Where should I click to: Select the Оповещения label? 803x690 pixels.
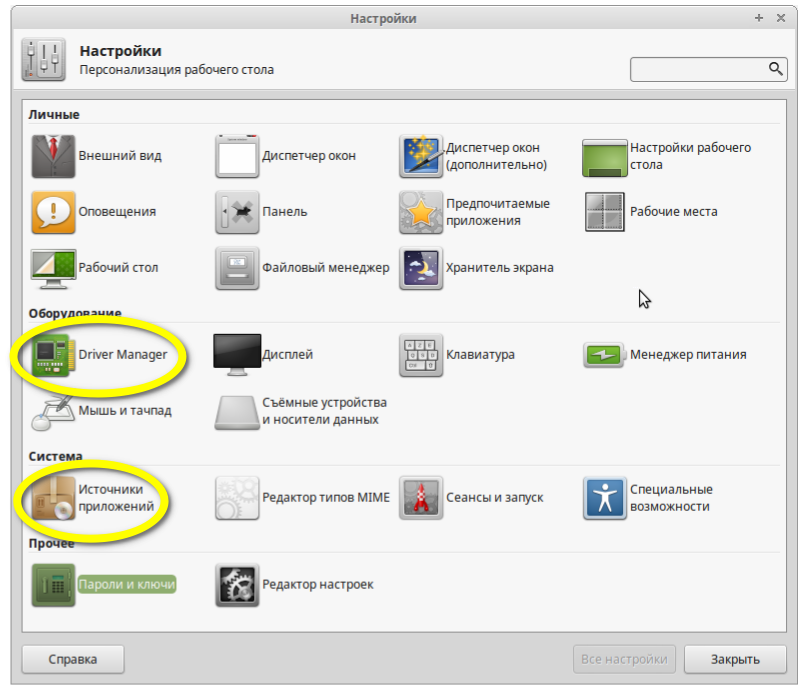click(x=117, y=212)
